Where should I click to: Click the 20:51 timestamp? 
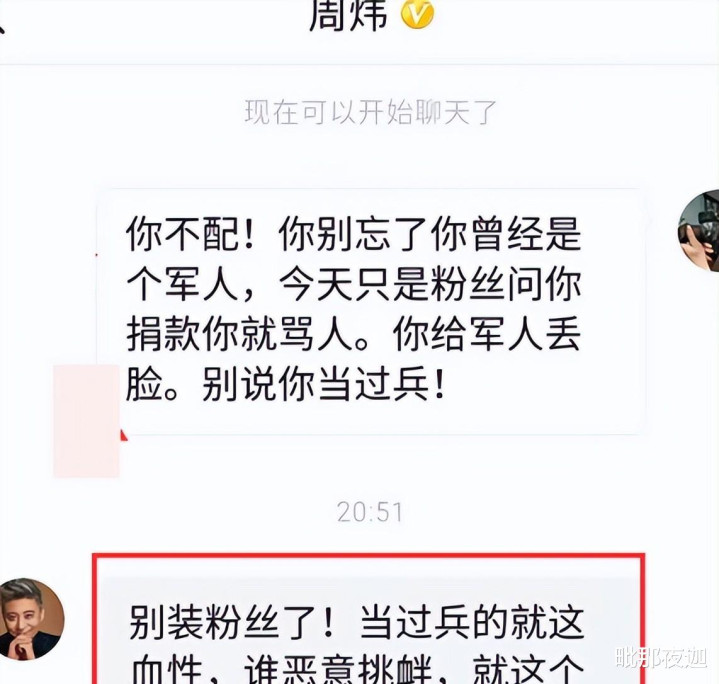point(370,512)
